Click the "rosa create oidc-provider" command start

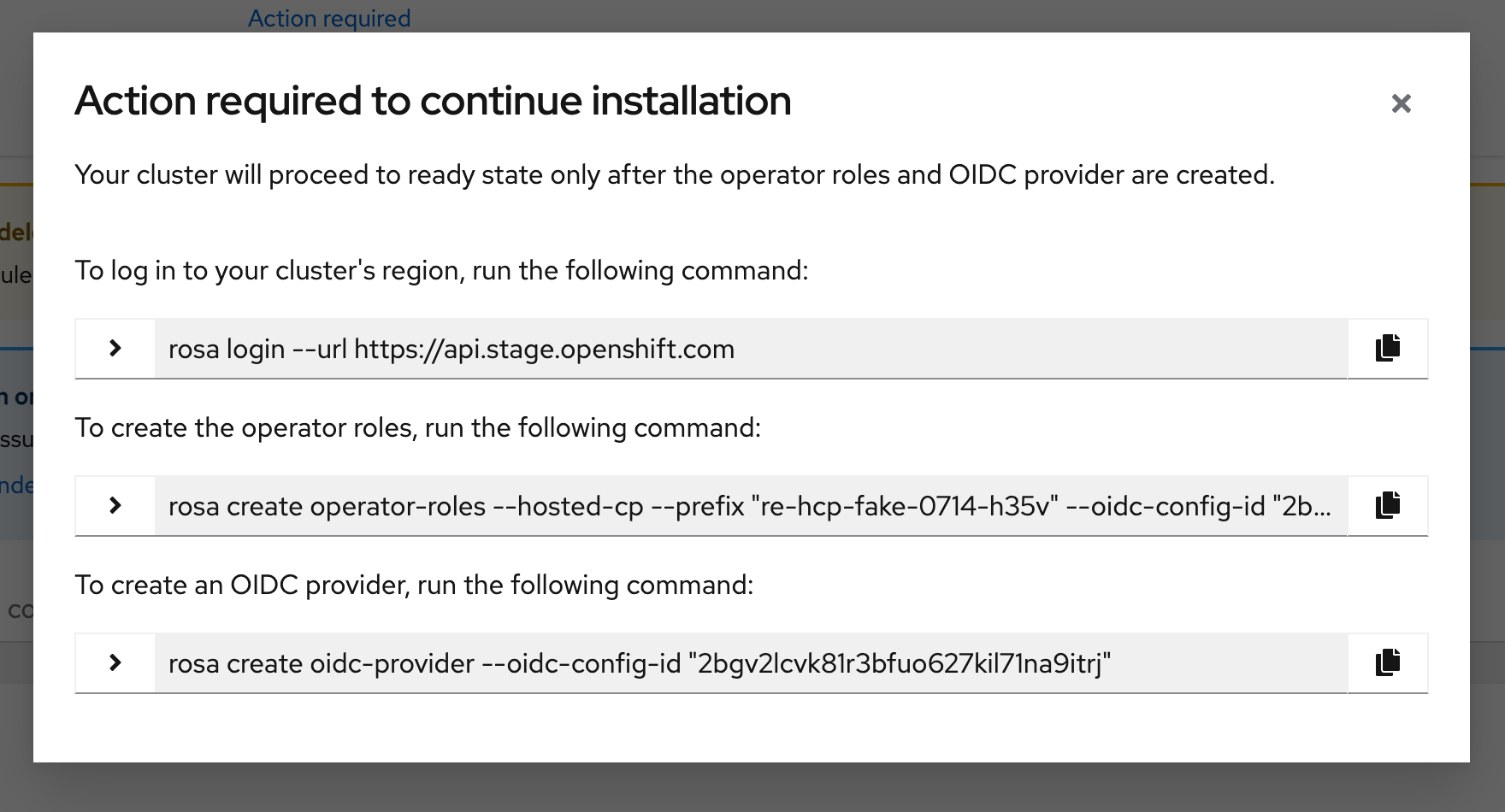(321, 664)
